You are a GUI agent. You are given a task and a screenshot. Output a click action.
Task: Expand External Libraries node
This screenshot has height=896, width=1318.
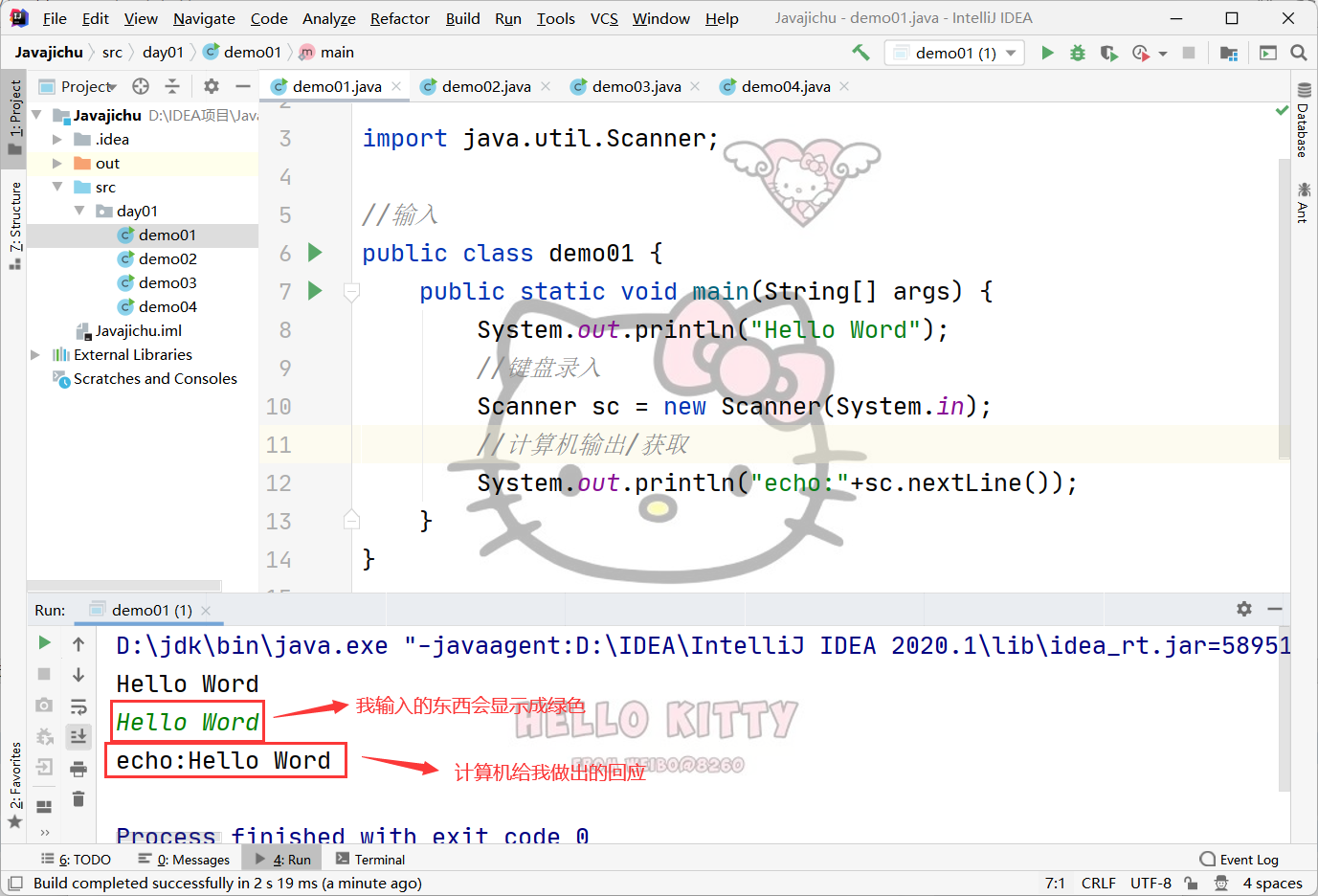(35, 354)
